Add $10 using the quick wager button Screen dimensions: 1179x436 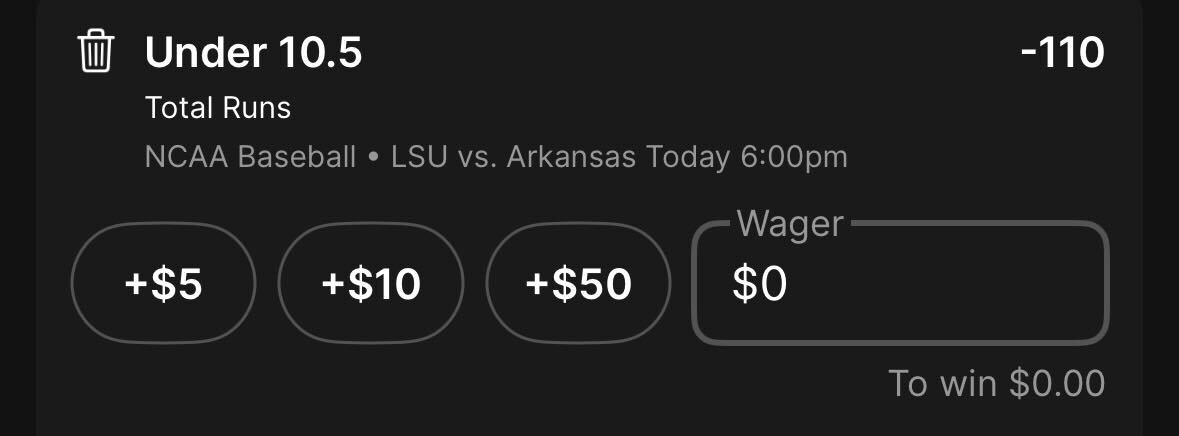coord(371,285)
